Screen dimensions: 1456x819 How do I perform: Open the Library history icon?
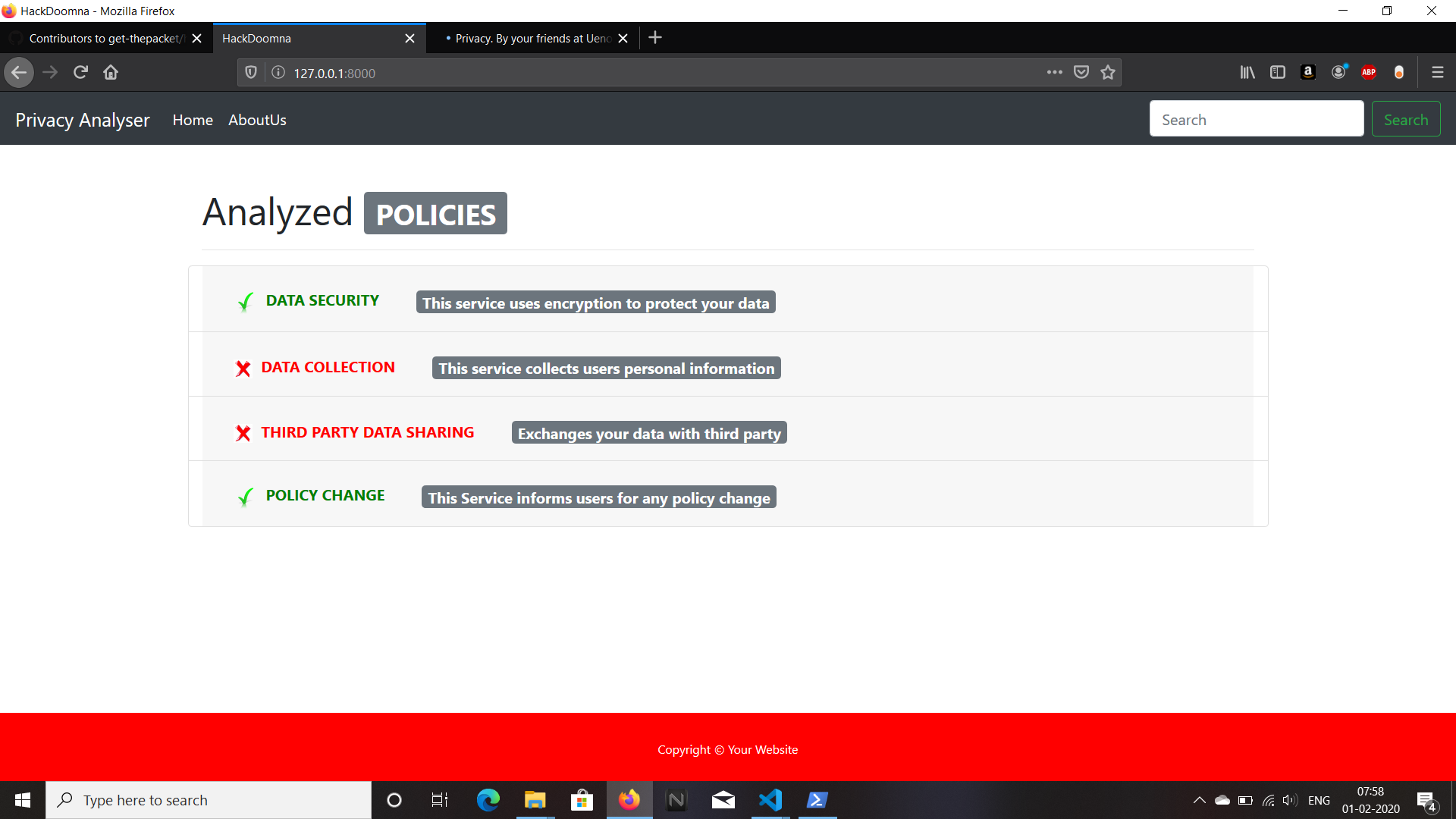pyautogui.click(x=1247, y=72)
